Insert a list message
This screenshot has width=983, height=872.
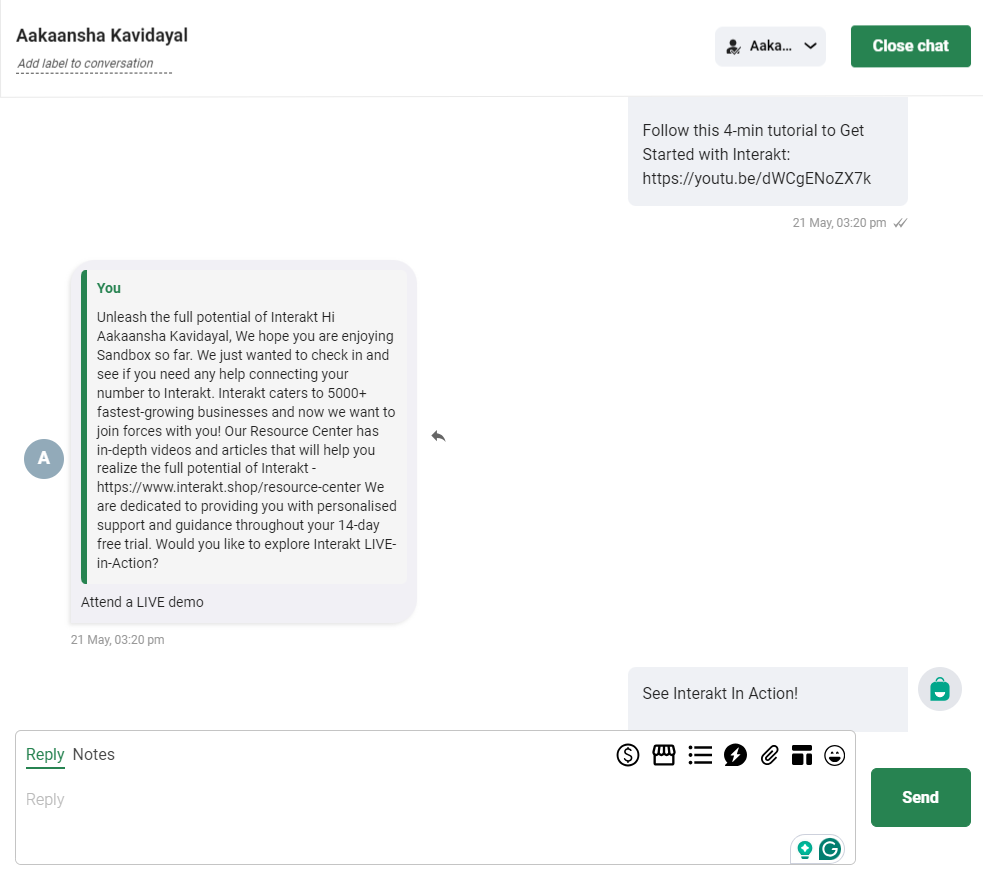coord(700,755)
